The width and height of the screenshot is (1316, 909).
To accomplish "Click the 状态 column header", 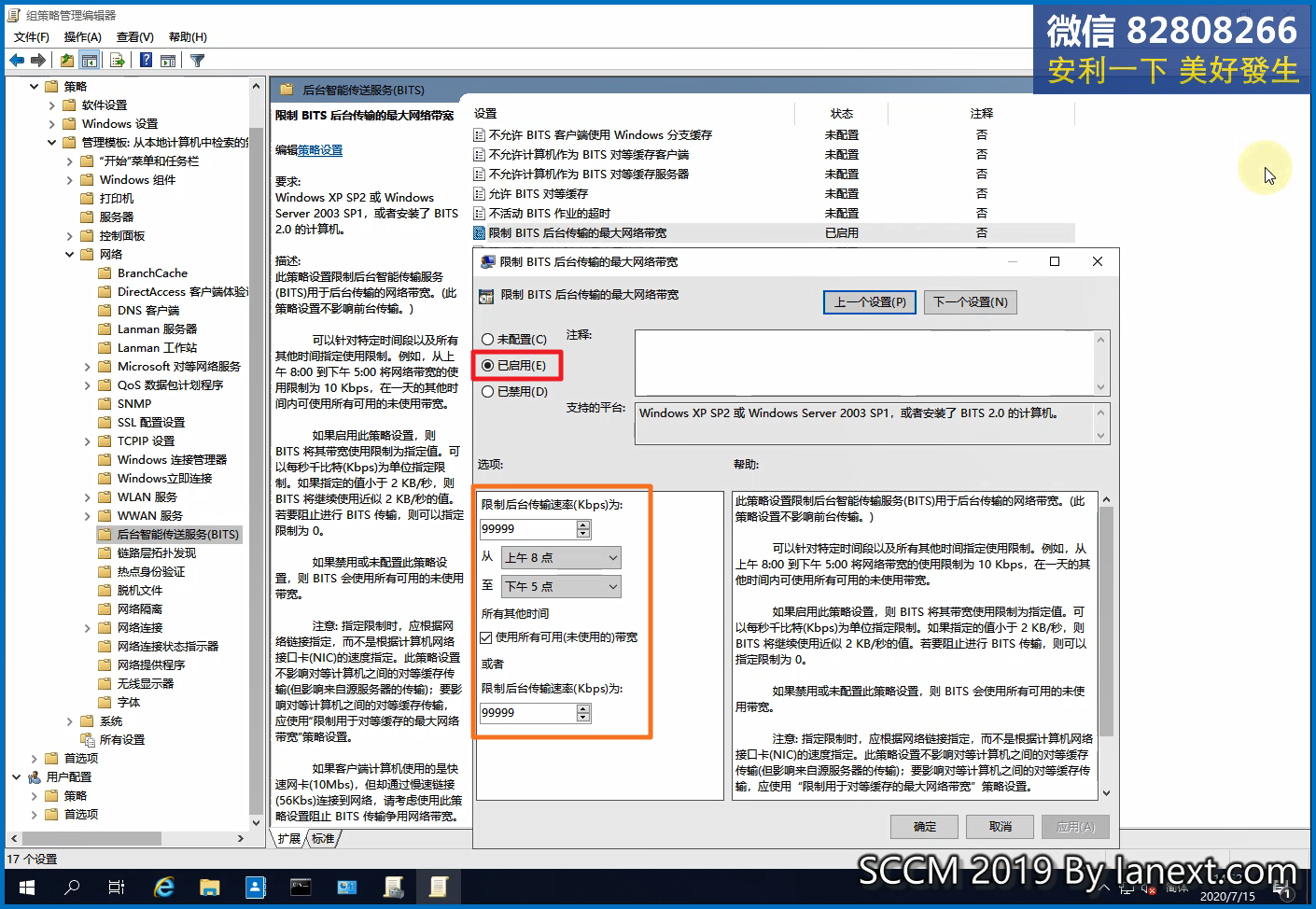I will [841, 114].
